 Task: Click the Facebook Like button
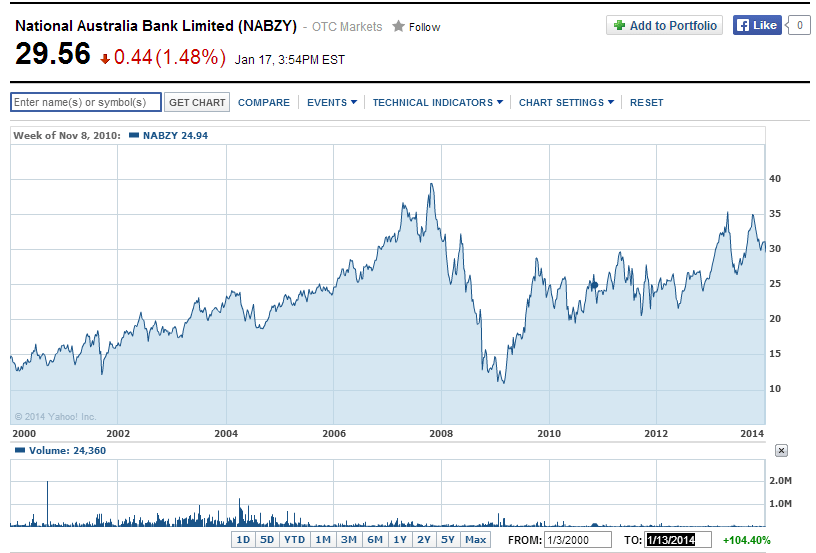pyautogui.click(x=757, y=25)
